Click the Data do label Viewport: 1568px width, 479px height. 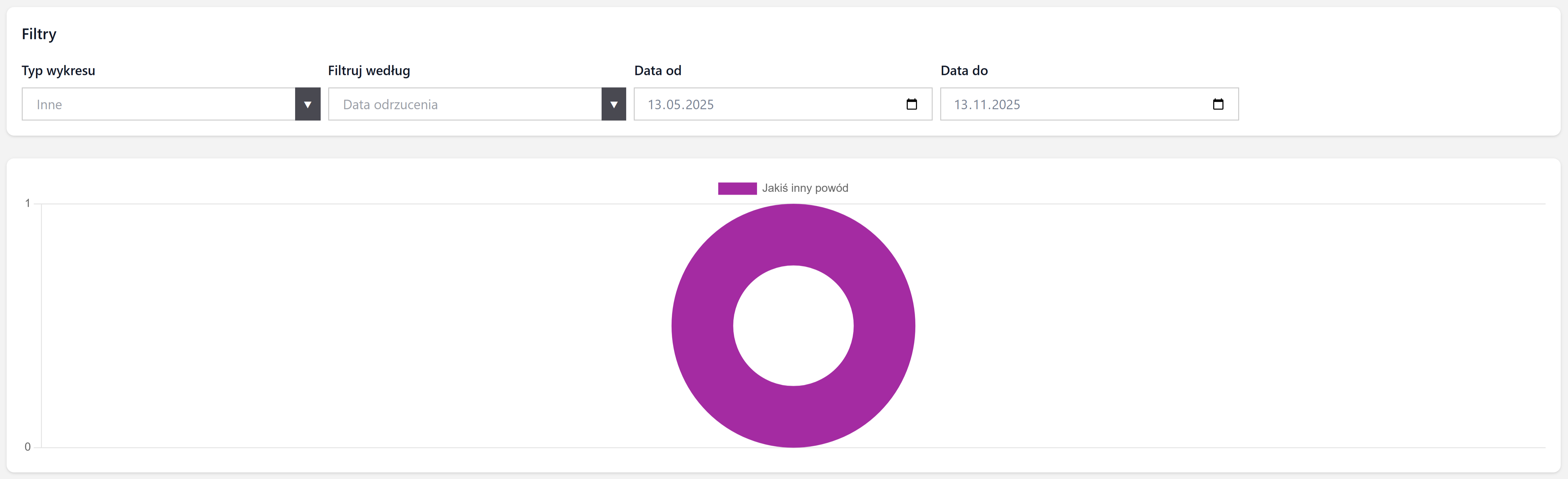click(x=964, y=71)
